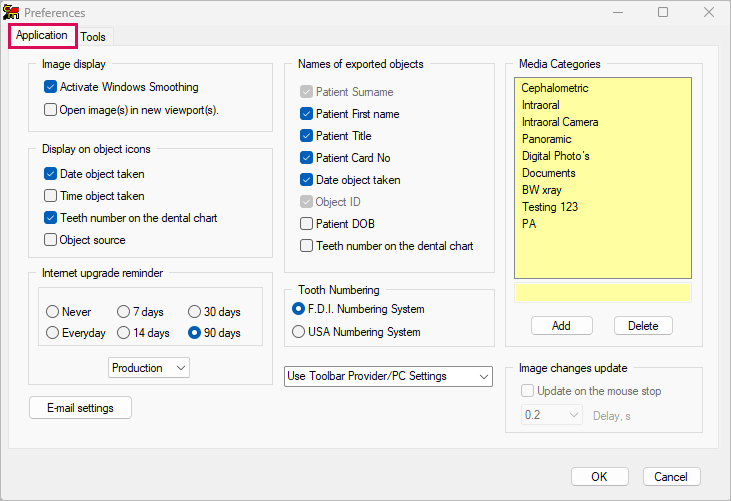Image resolution: width=731 pixels, height=501 pixels.
Task: Click the yellow new category input field
Action: [x=602, y=293]
